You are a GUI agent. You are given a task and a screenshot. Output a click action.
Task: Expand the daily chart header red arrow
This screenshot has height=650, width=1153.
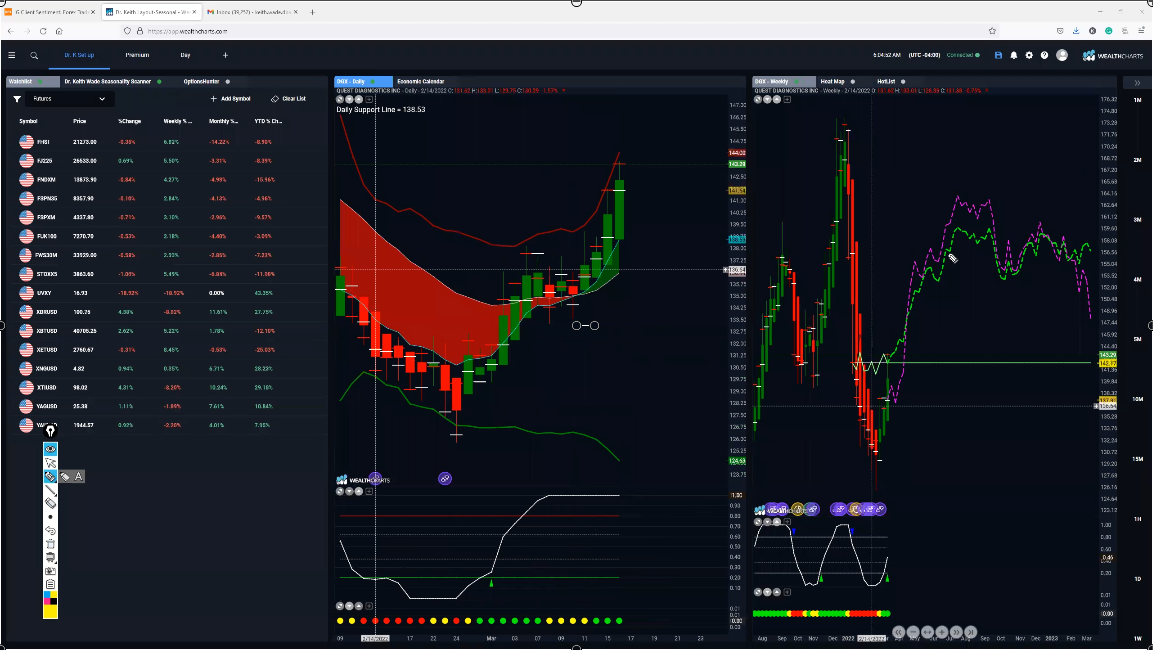(564, 90)
